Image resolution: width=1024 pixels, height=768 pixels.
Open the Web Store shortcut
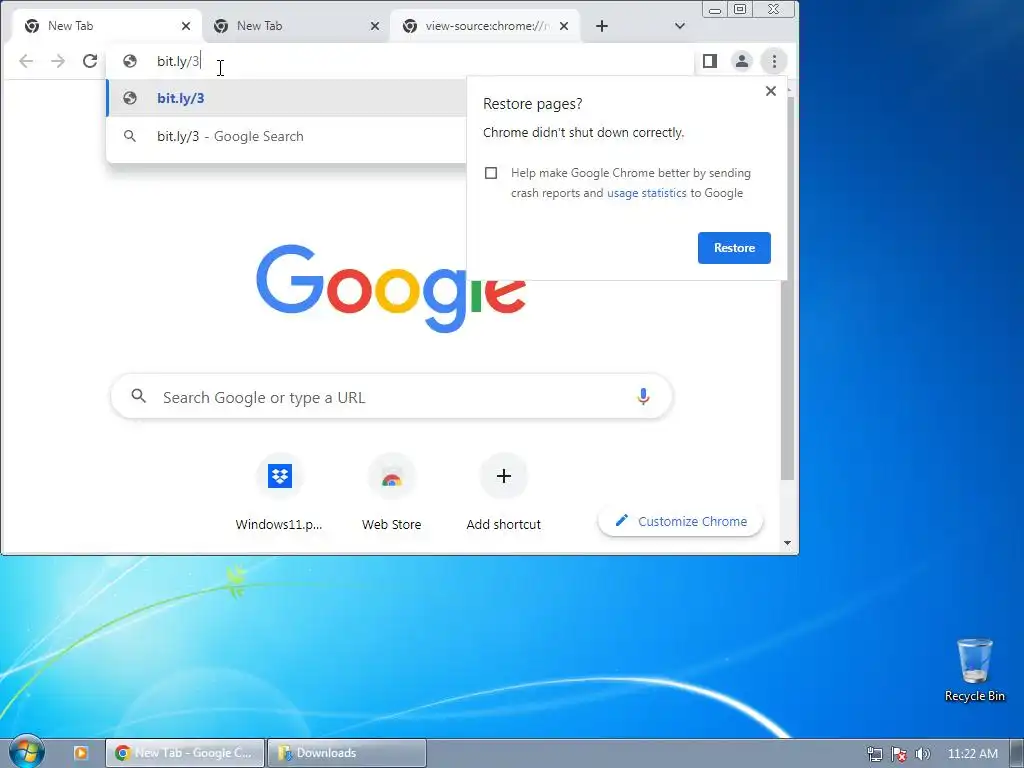(x=392, y=493)
